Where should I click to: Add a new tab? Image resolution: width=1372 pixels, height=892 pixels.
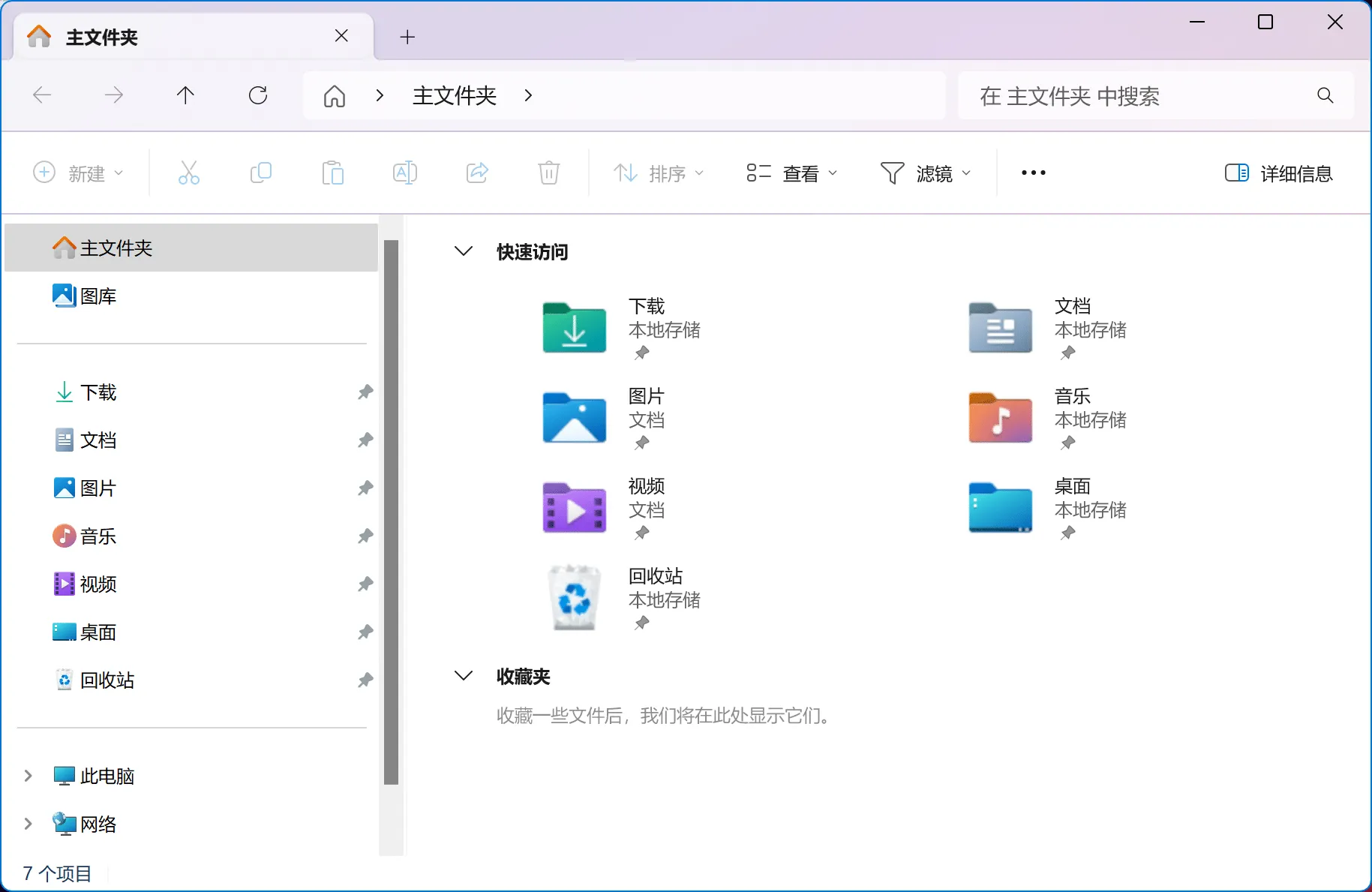407,37
